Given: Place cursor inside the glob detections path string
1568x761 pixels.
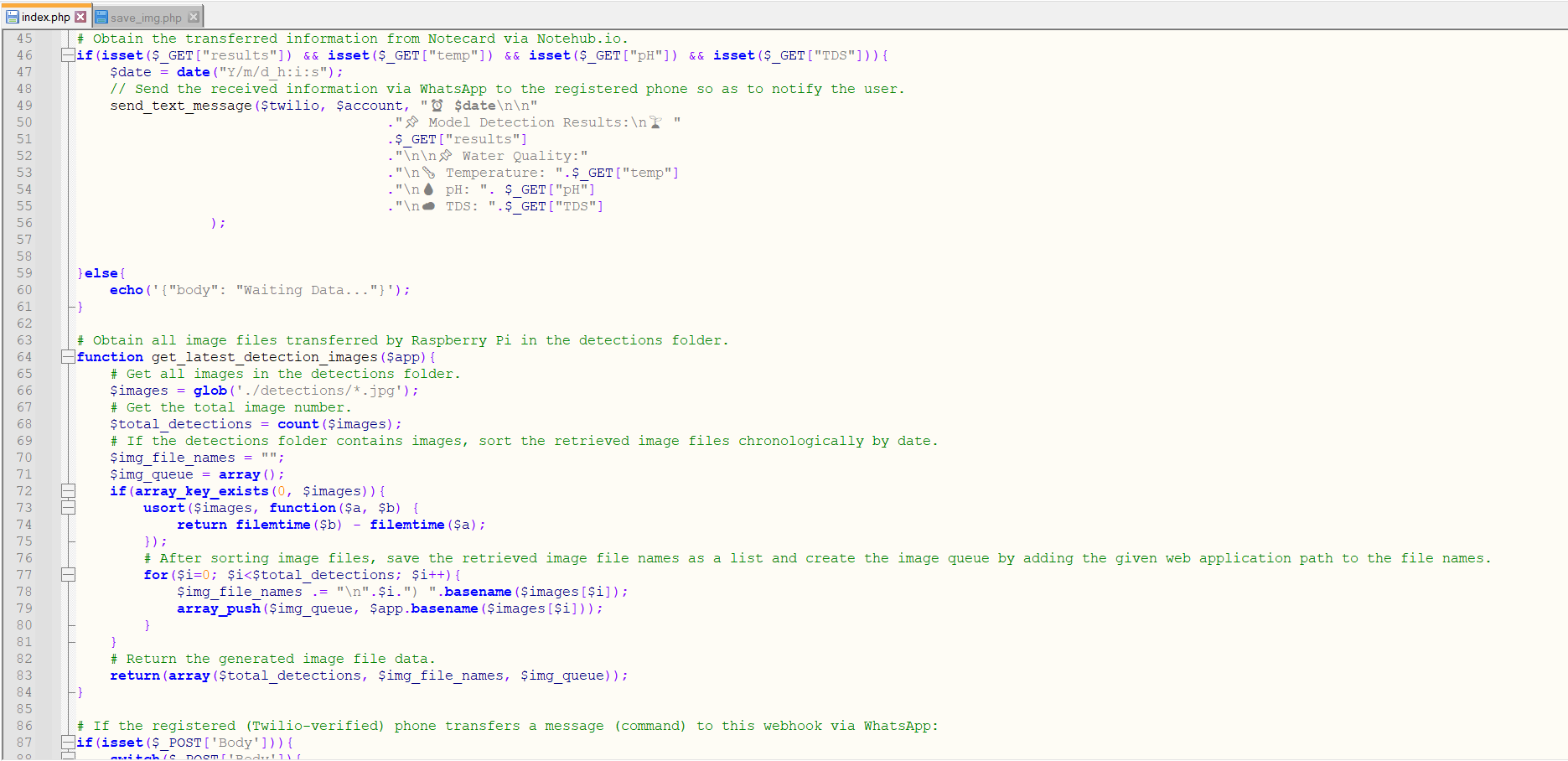Looking at the screenshot, I should pyautogui.click(x=321, y=391).
